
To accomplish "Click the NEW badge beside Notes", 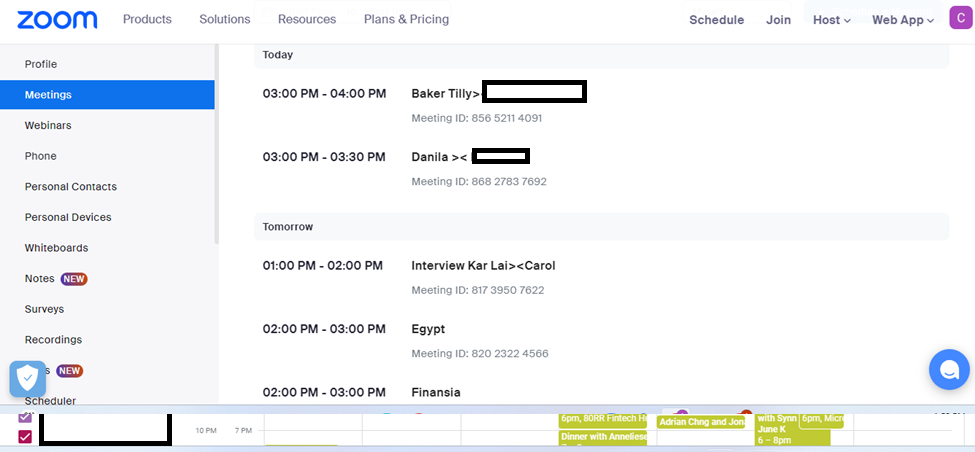I will (x=74, y=279).
